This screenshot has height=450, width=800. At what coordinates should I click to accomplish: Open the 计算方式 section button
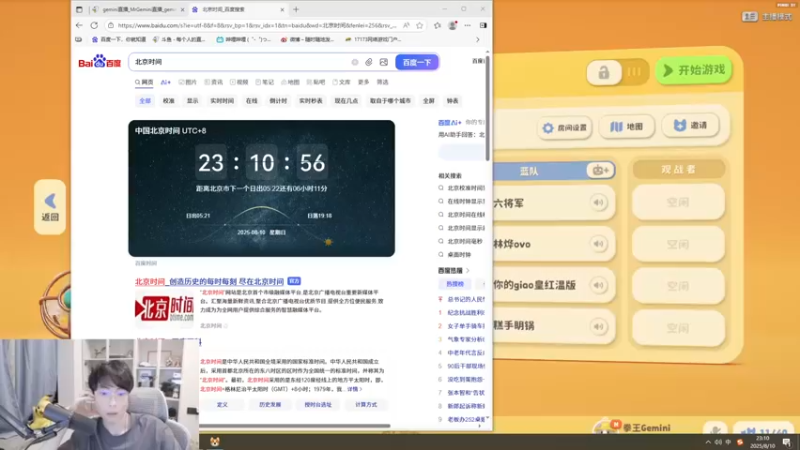[366, 405]
